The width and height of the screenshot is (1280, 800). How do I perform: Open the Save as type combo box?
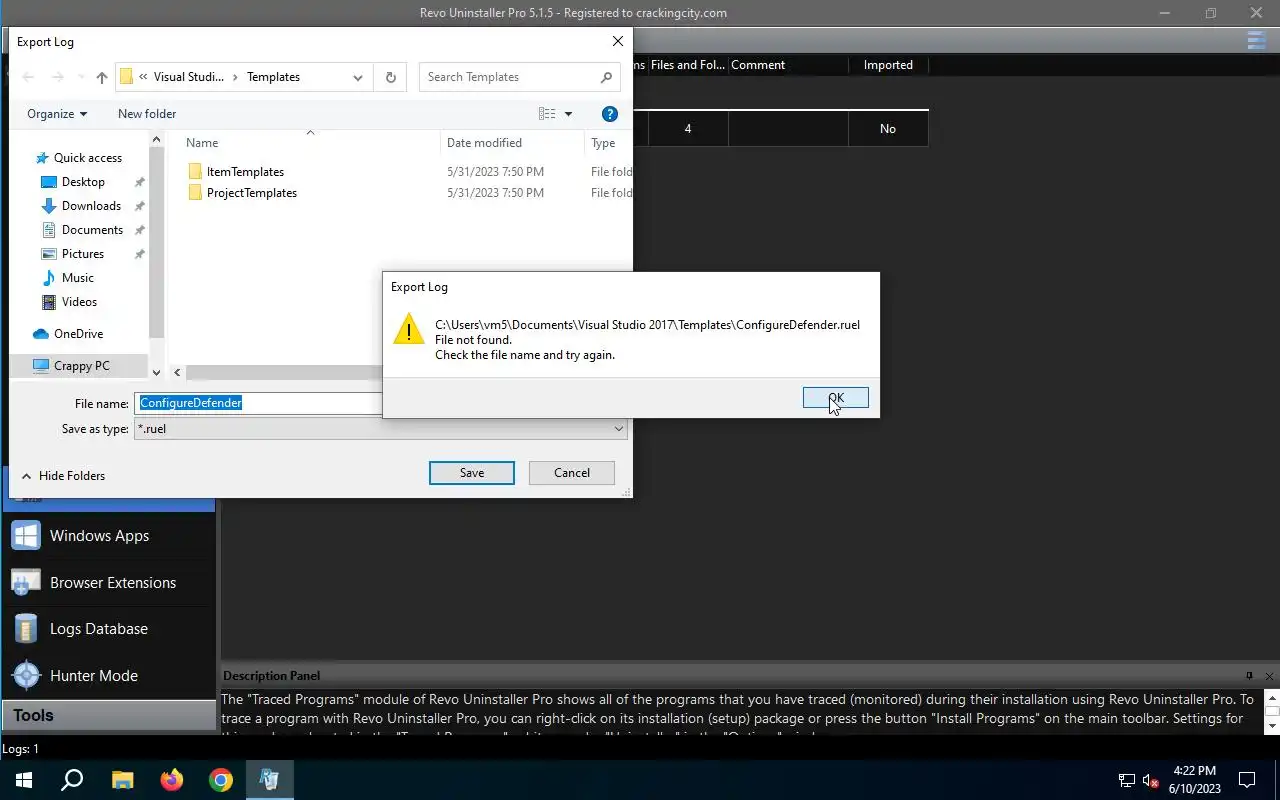(x=380, y=429)
